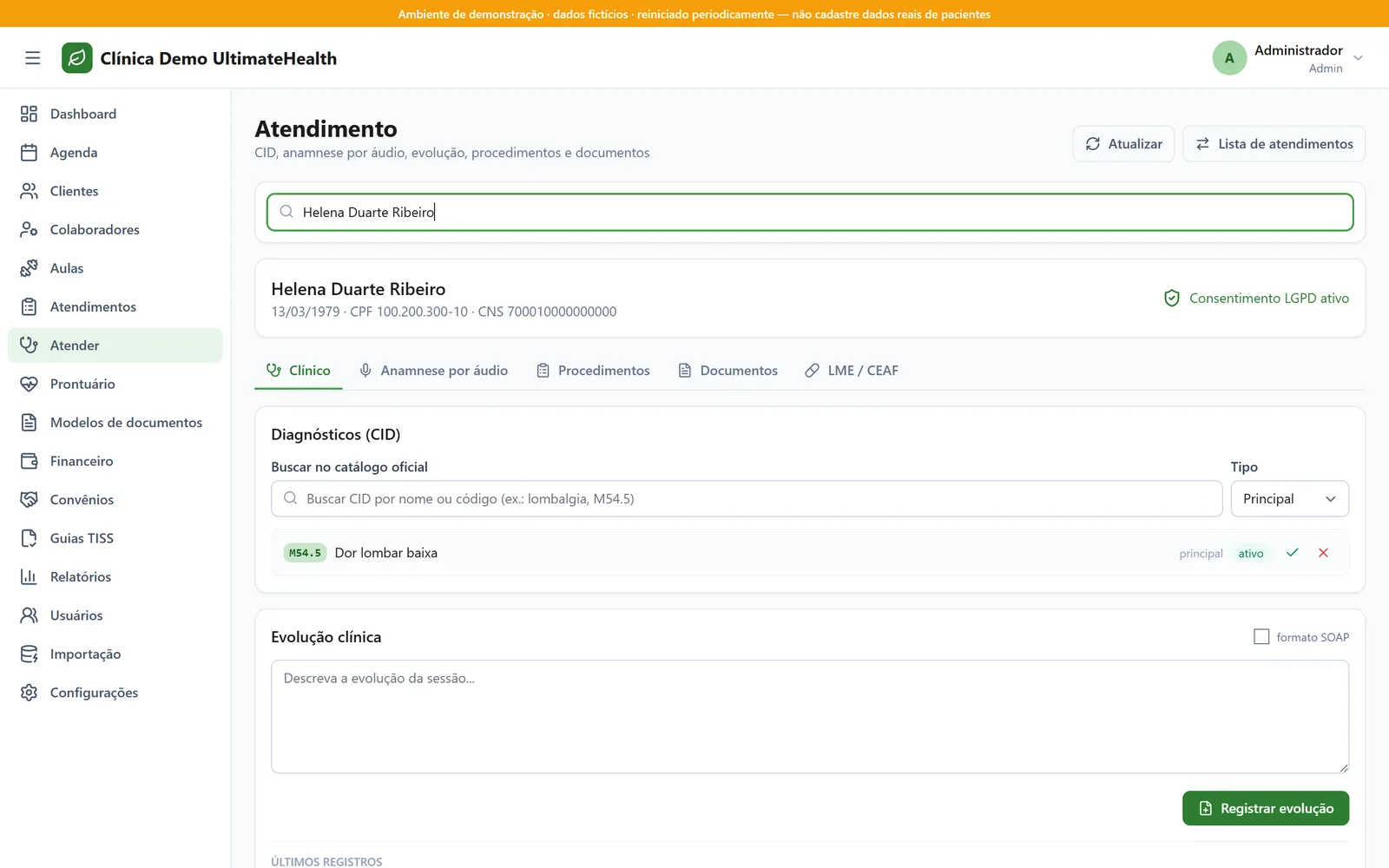
Task: Click the Atendimentos clipboard icon
Action: 30,307
